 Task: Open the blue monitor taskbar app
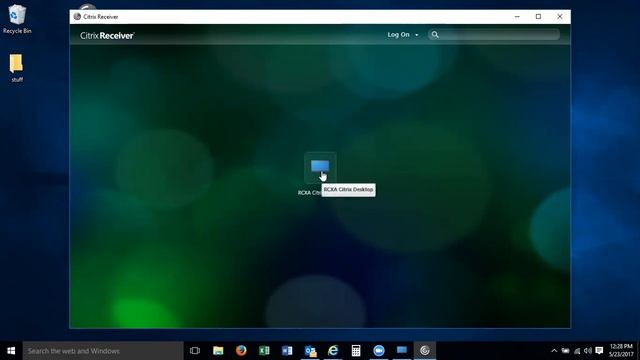[x=402, y=351]
